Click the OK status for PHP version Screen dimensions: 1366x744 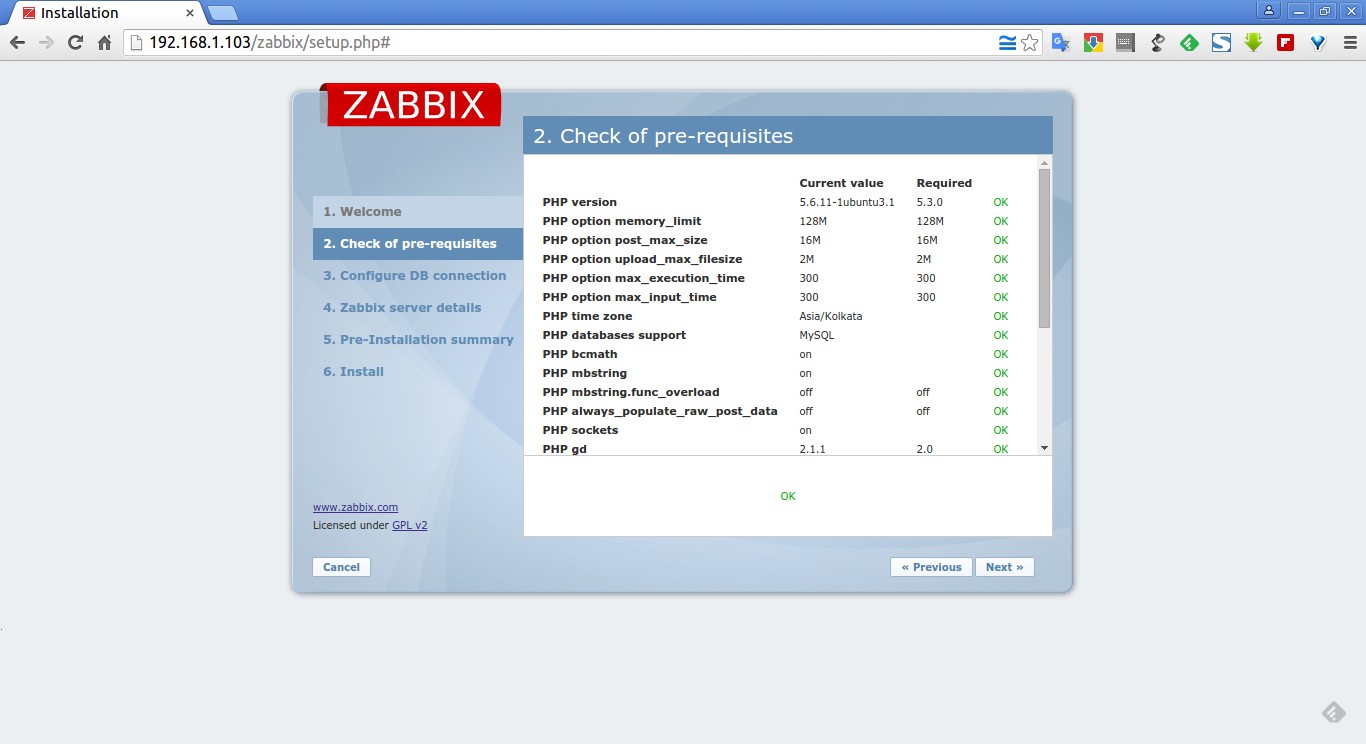[1001, 202]
